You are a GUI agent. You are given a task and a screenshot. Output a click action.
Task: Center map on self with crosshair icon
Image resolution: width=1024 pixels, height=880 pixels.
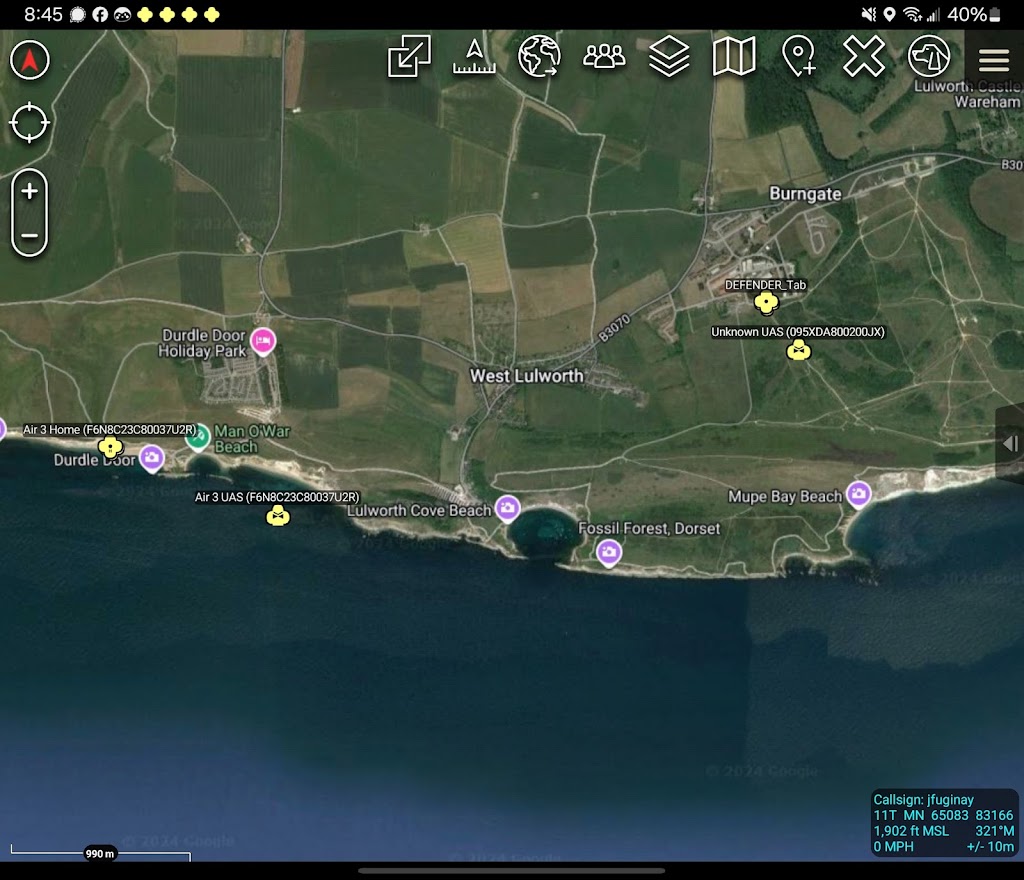(x=29, y=123)
